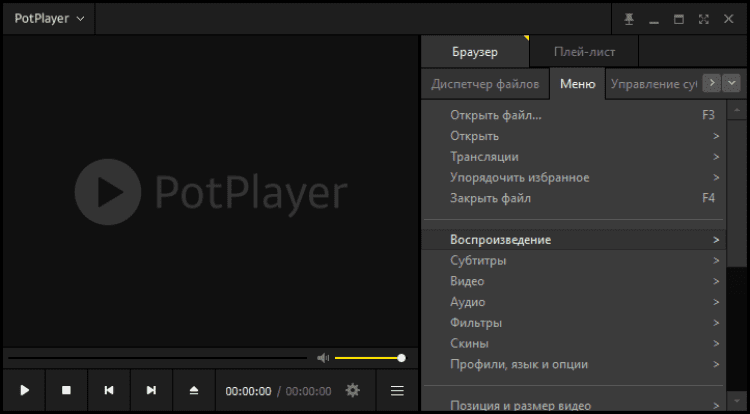Screen dimensions: 750x414
Task: Expand the Видео submenu
Action: pos(573,281)
